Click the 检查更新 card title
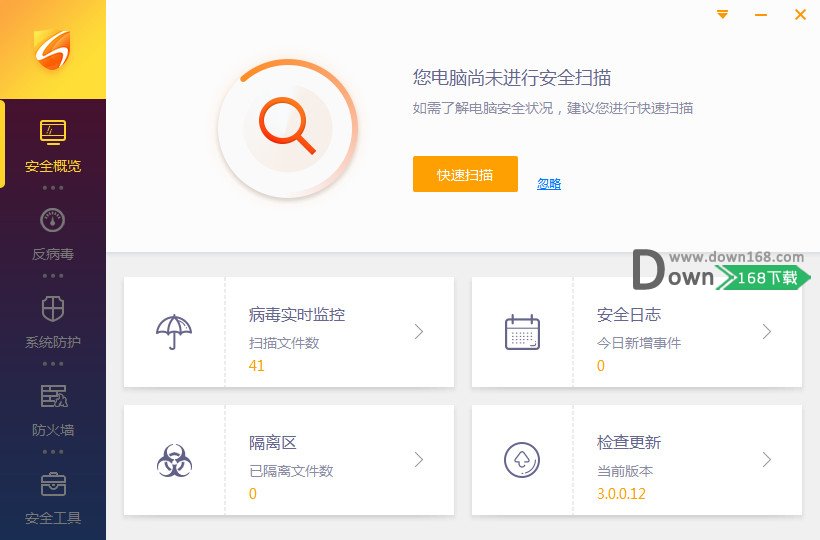Image resolution: width=820 pixels, height=540 pixels. coord(629,442)
